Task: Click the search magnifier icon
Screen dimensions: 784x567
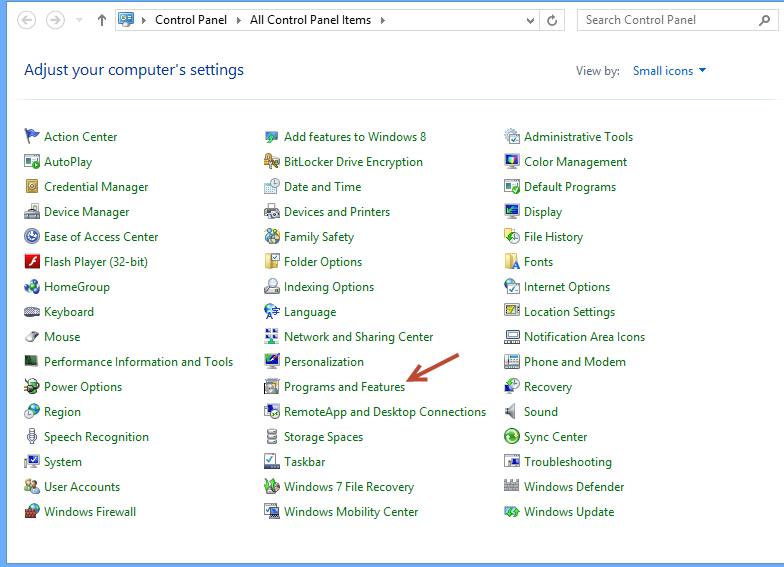Action: click(764, 20)
